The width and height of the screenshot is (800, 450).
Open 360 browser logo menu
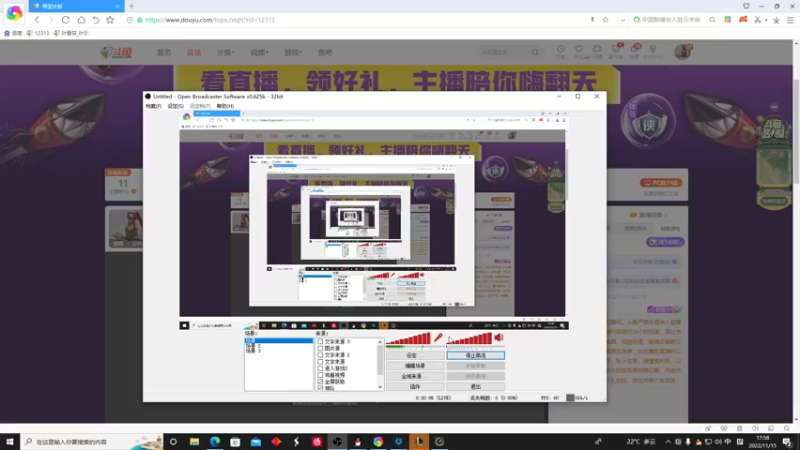pos(14,13)
